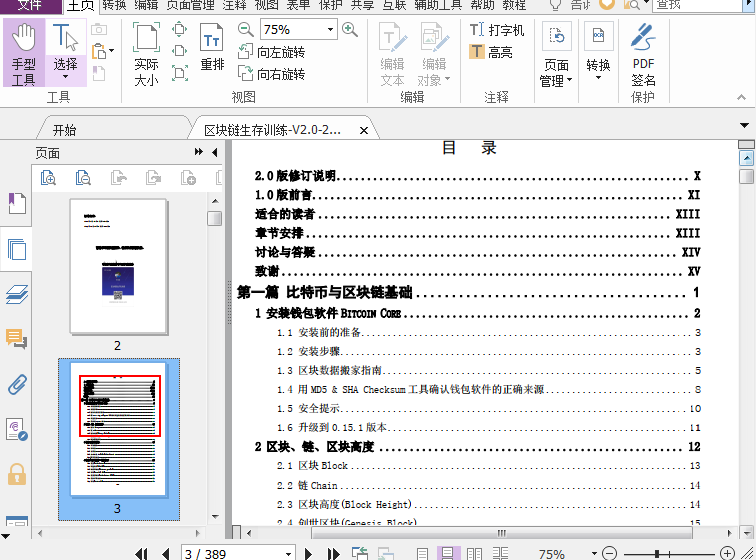
Task: Open the Attachments paperclip panel
Action: pos(17,384)
